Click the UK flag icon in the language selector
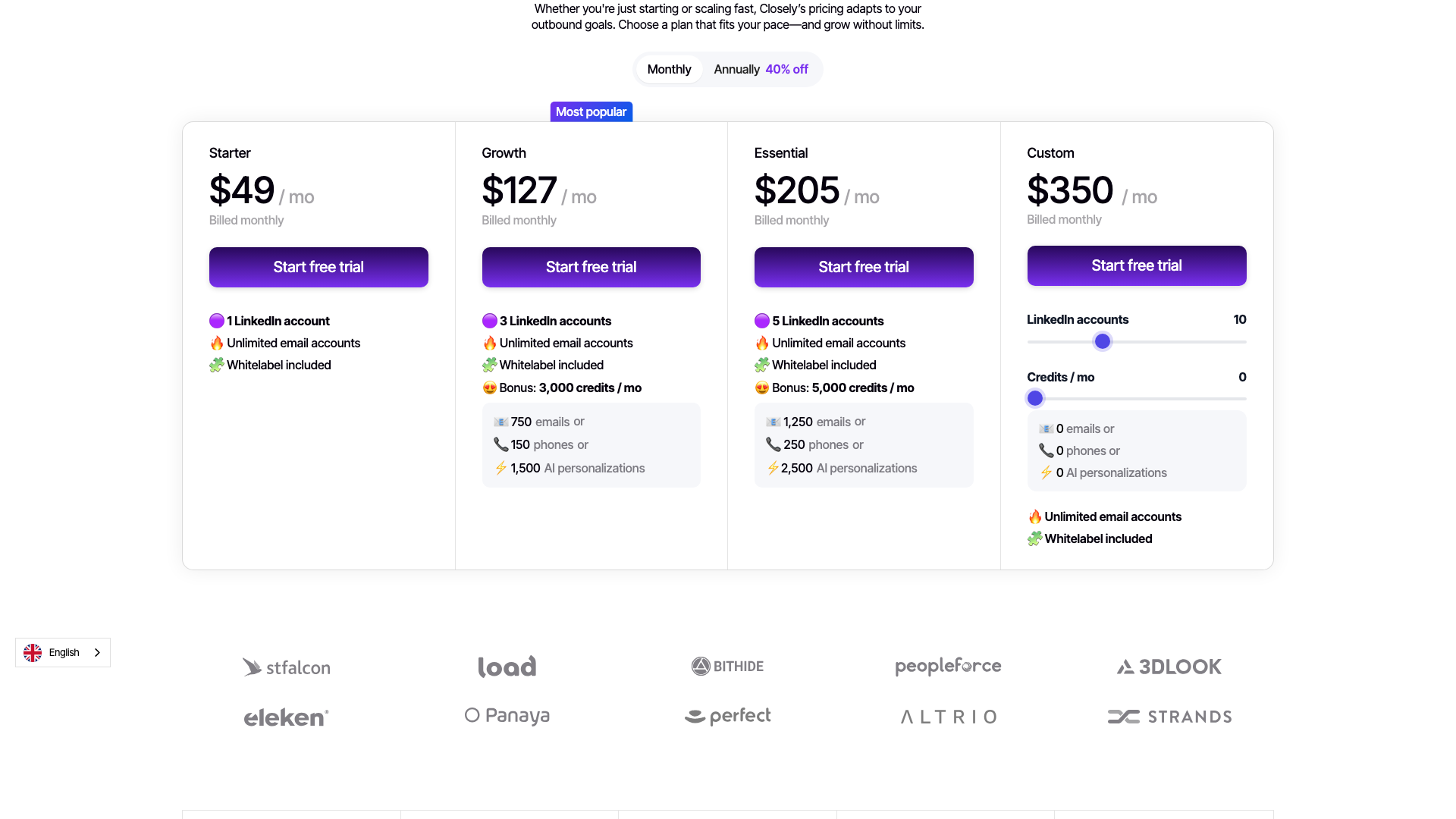This screenshot has width=1456, height=819. 33,652
